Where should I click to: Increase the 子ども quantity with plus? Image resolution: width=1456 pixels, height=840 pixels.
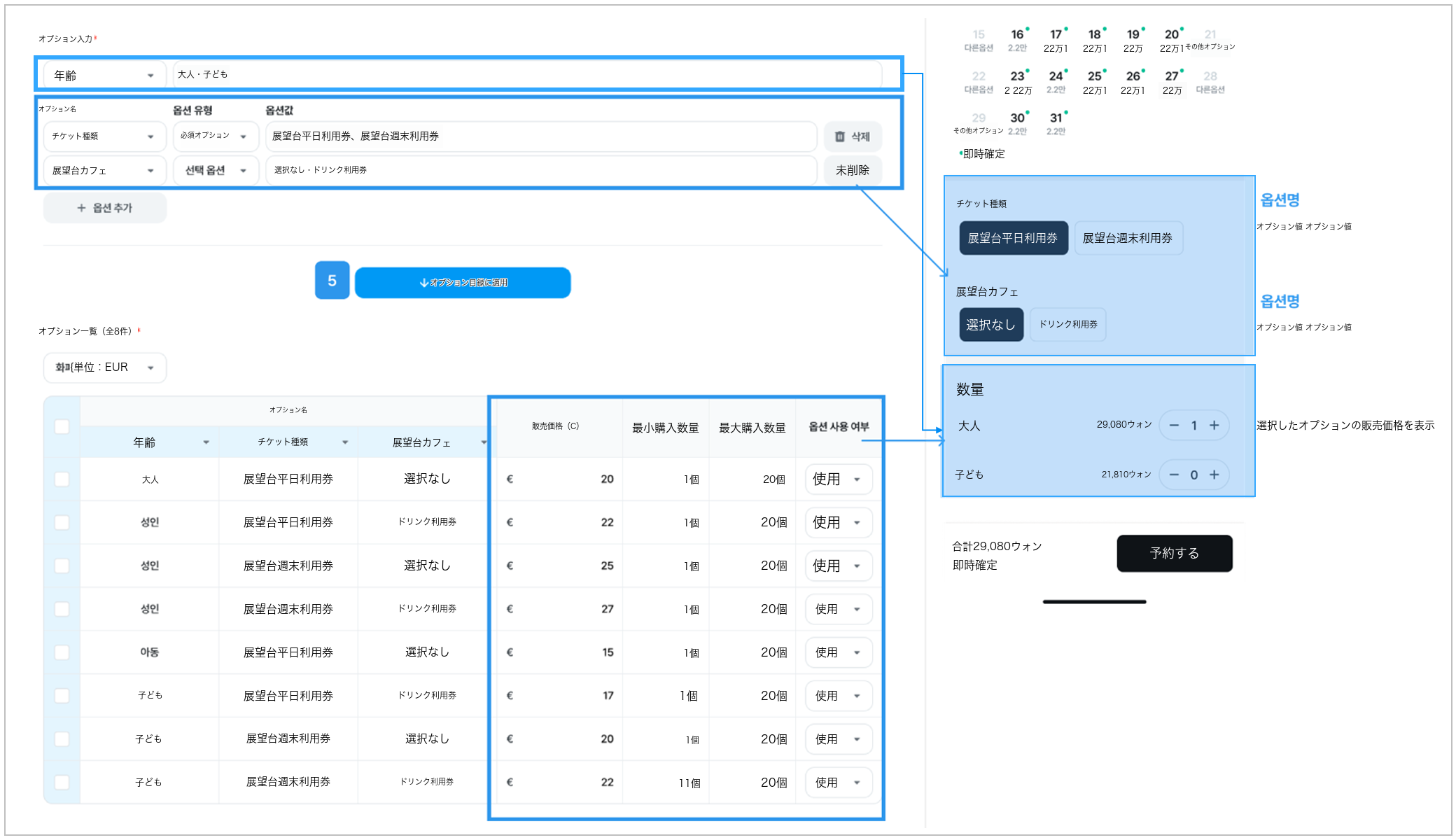point(1214,475)
